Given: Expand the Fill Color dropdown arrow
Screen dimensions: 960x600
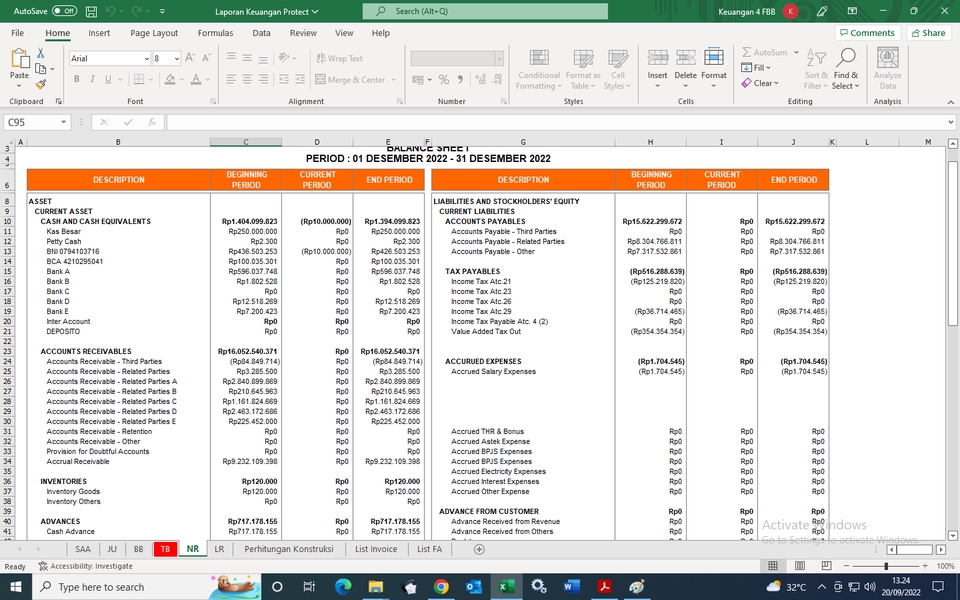Looking at the screenshot, I should [x=181, y=78].
